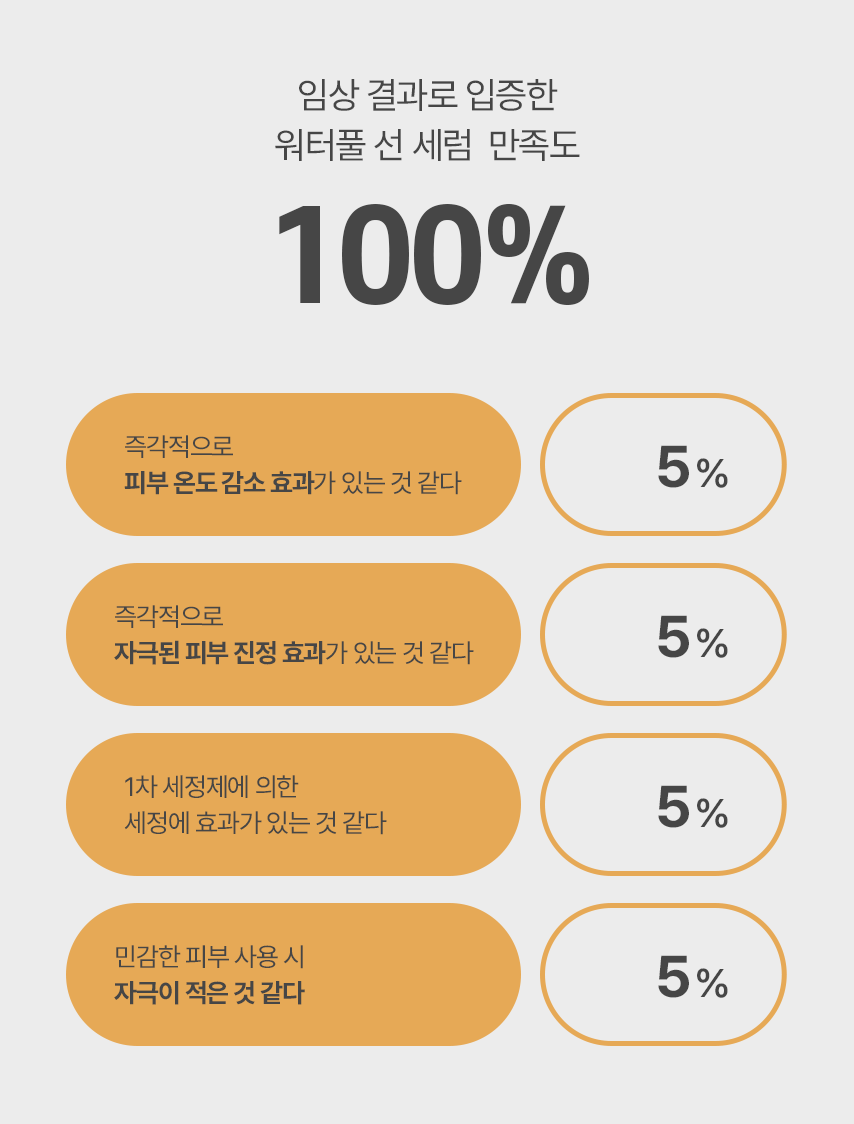This screenshot has height=1124, width=854.
Task: Click the 5% score beside 민감한 피부
Action: pos(691,977)
